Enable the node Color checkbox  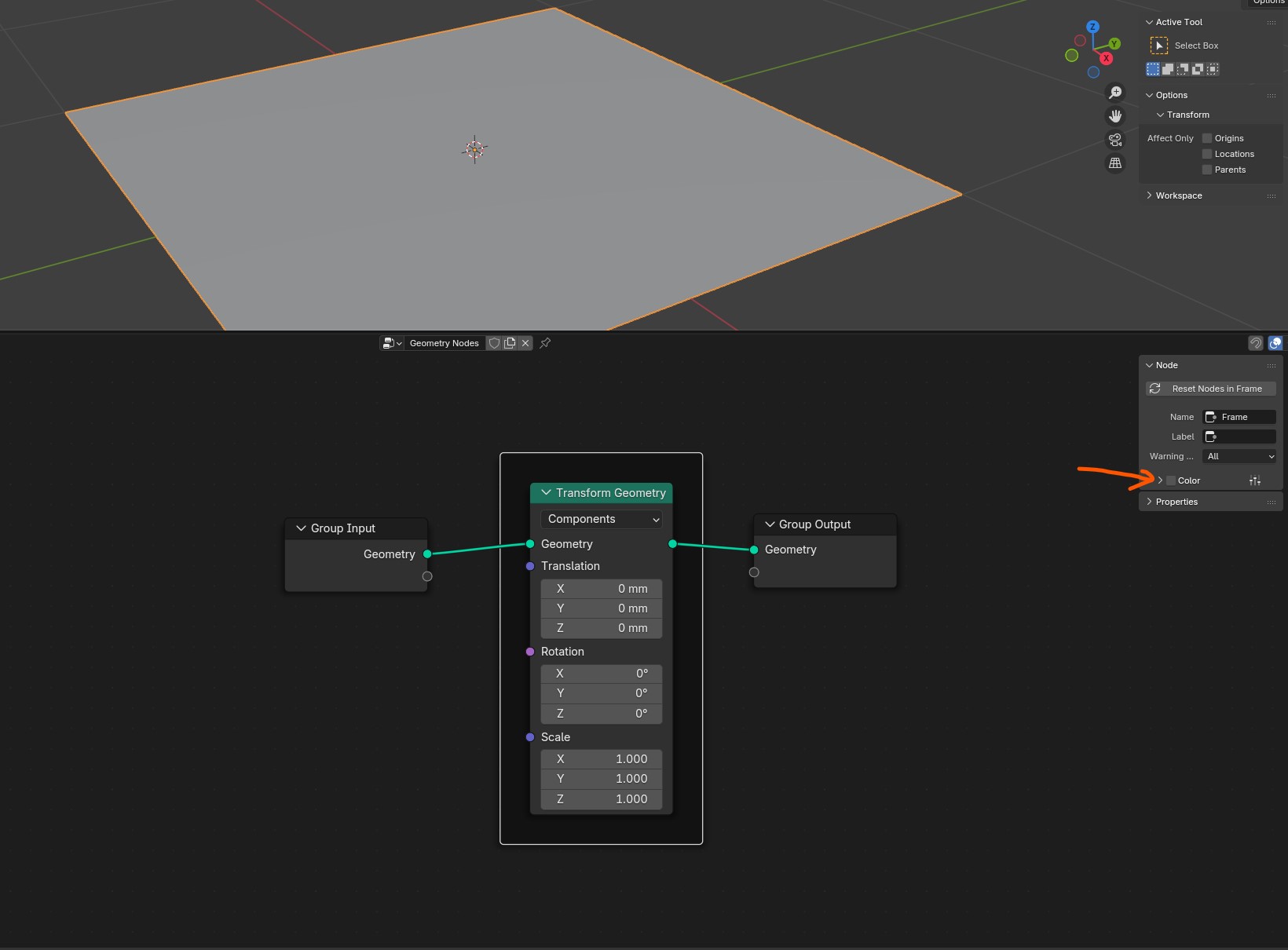[x=1171, y=480]
